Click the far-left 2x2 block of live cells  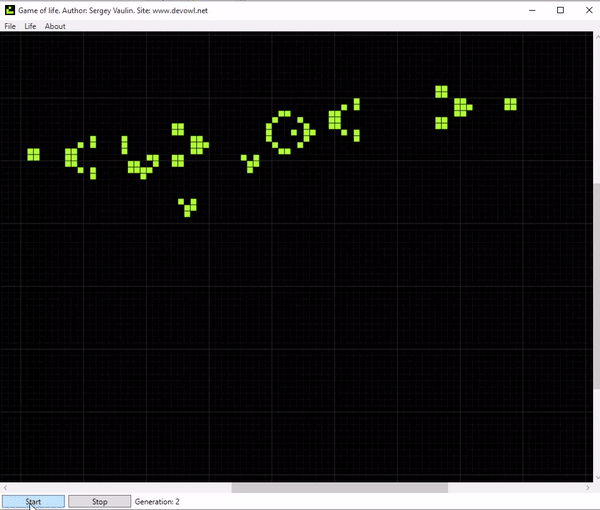[x=34, y=155]
